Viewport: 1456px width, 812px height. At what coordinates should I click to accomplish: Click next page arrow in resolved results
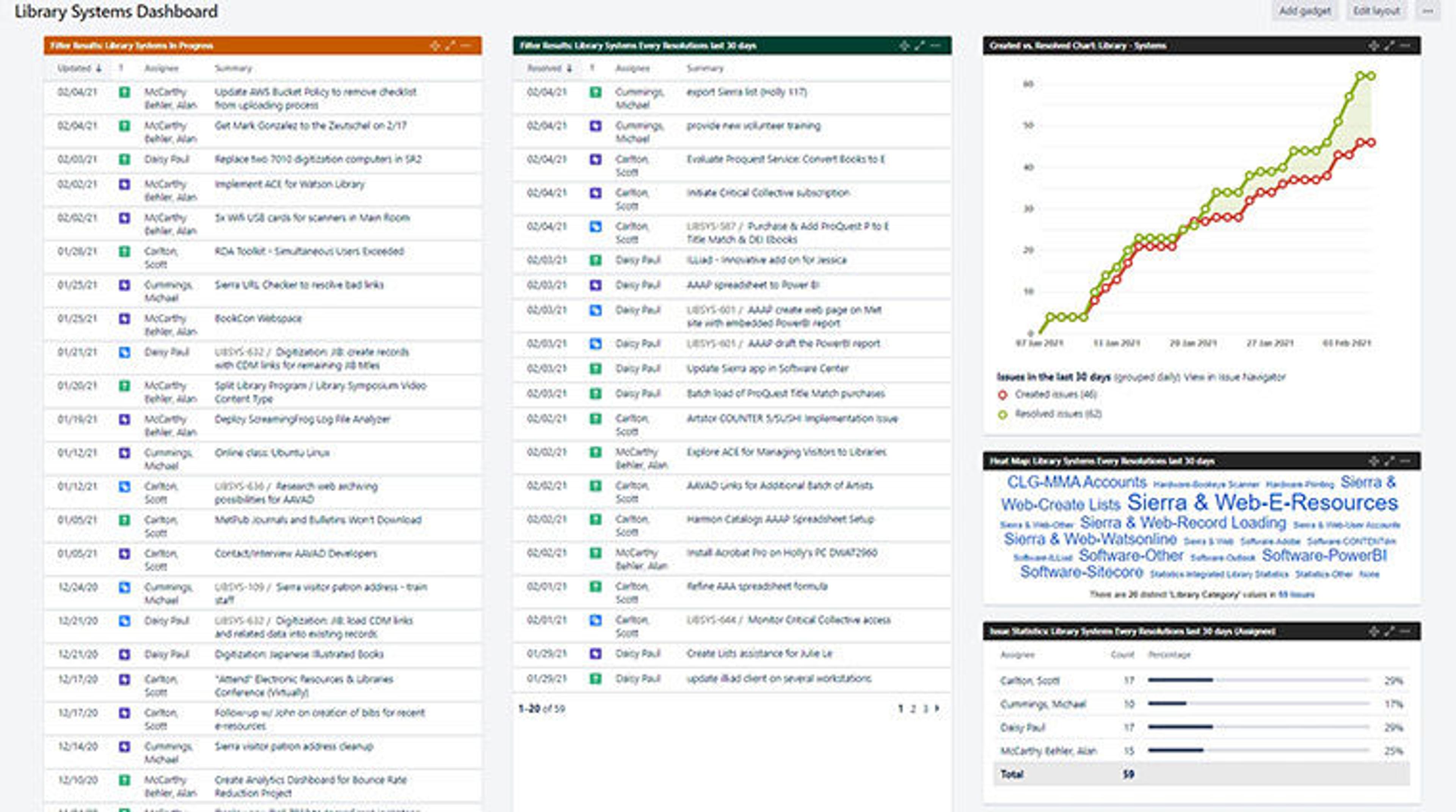click(937, 709)
